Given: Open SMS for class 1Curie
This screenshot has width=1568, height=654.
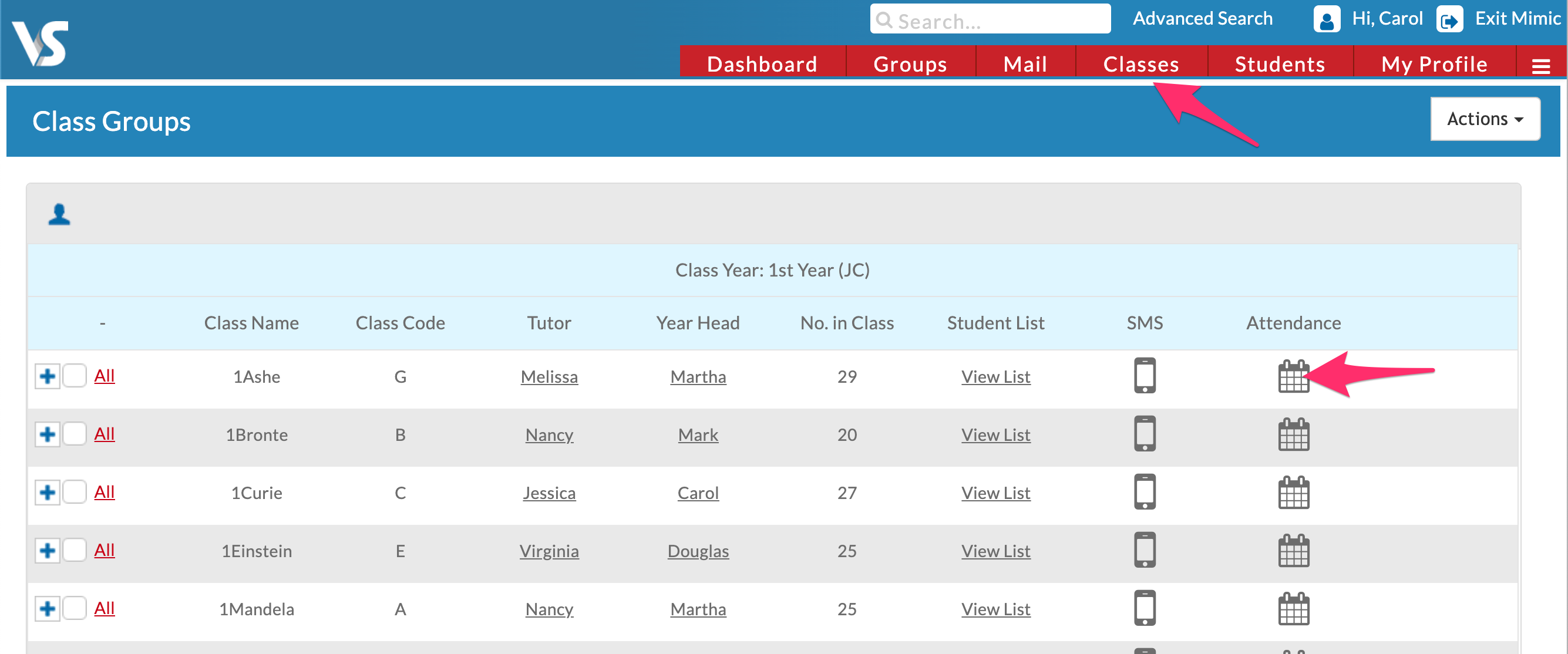Looking at the screenshot, I should click(1145, 491).
